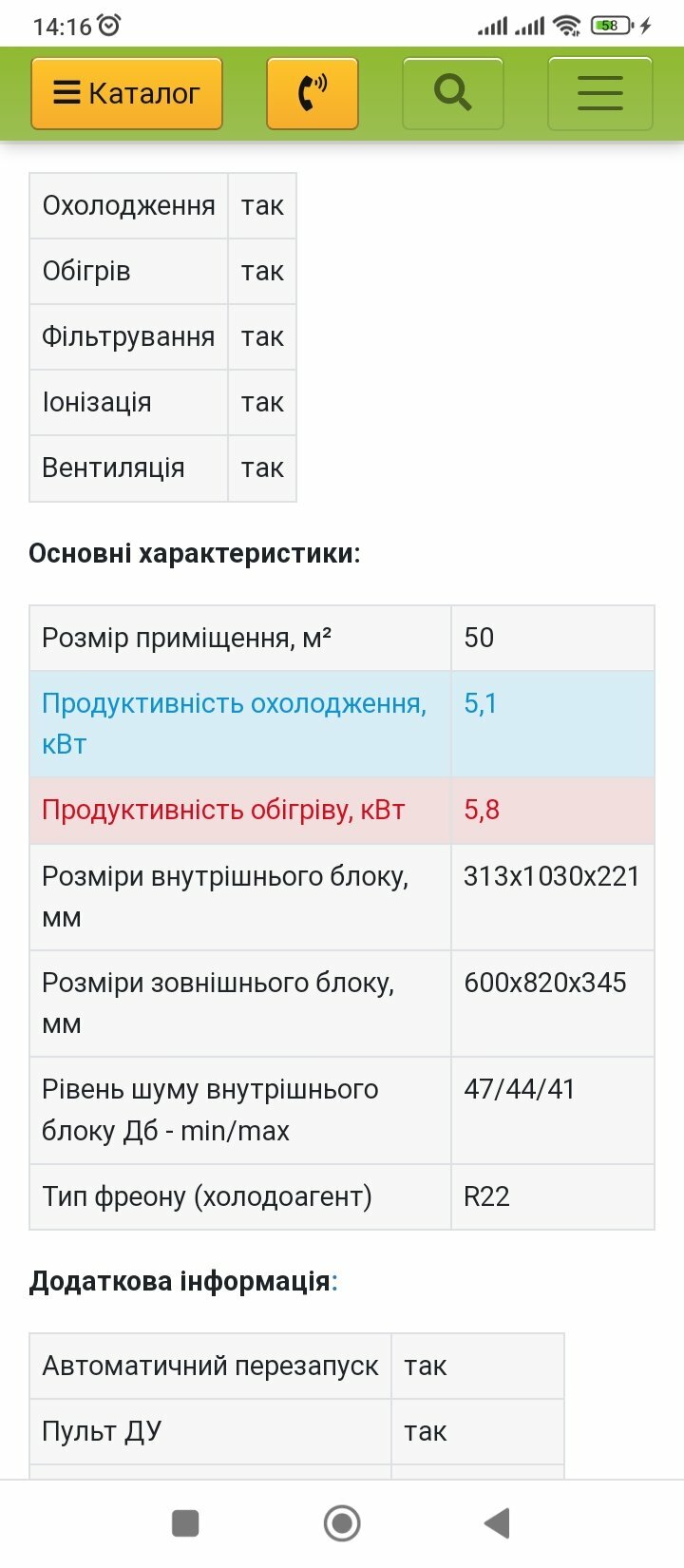Tap the Wi-Fi icon in status bar
The image size is (684, 1568).
pos(567,26)
